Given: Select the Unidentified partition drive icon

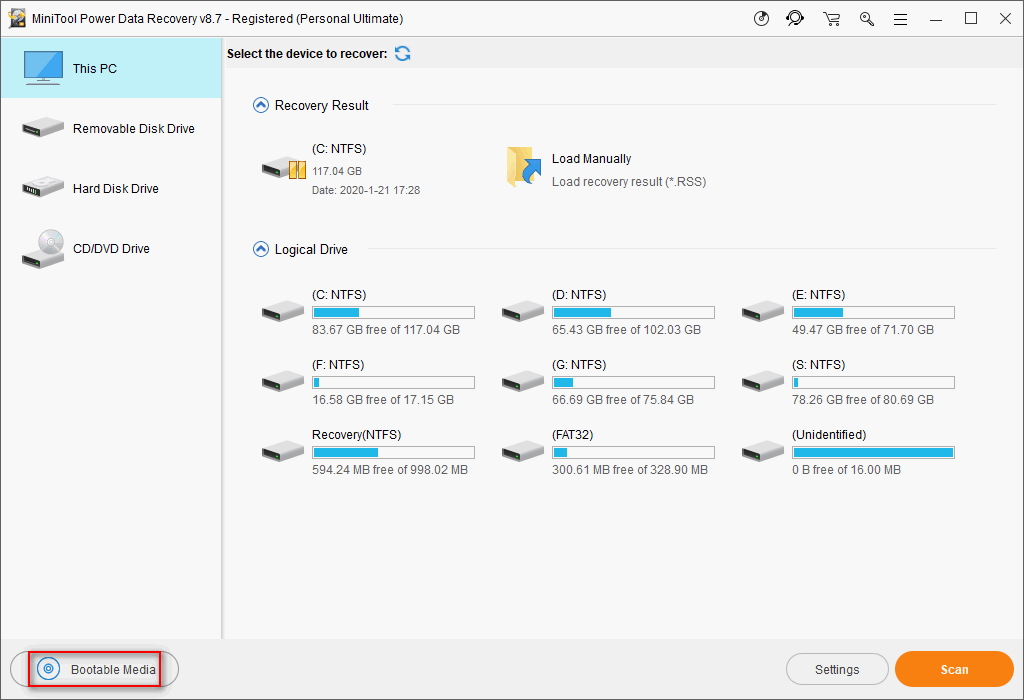Looking at the screenshot, I should pos(763,451).
